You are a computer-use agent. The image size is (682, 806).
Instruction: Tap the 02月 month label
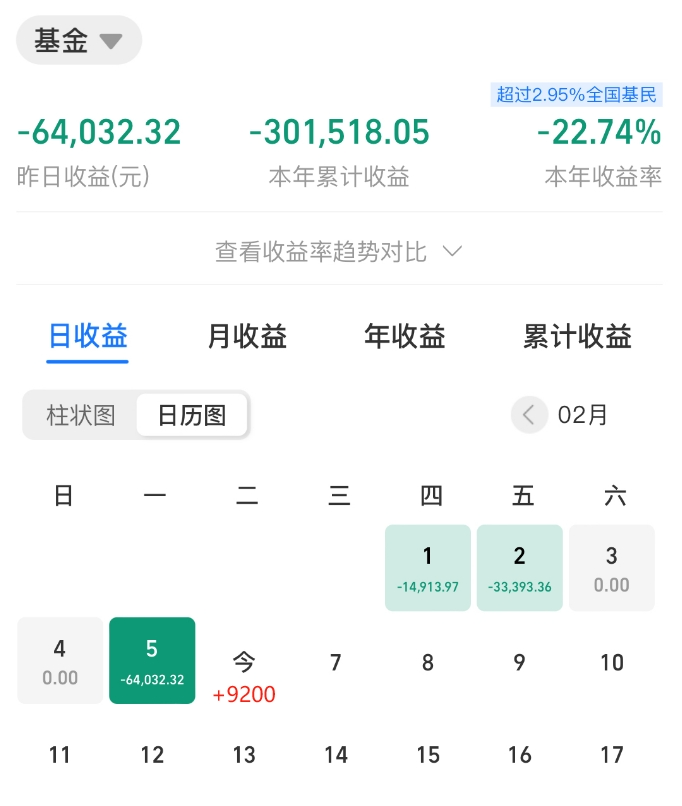coord(583,415)
